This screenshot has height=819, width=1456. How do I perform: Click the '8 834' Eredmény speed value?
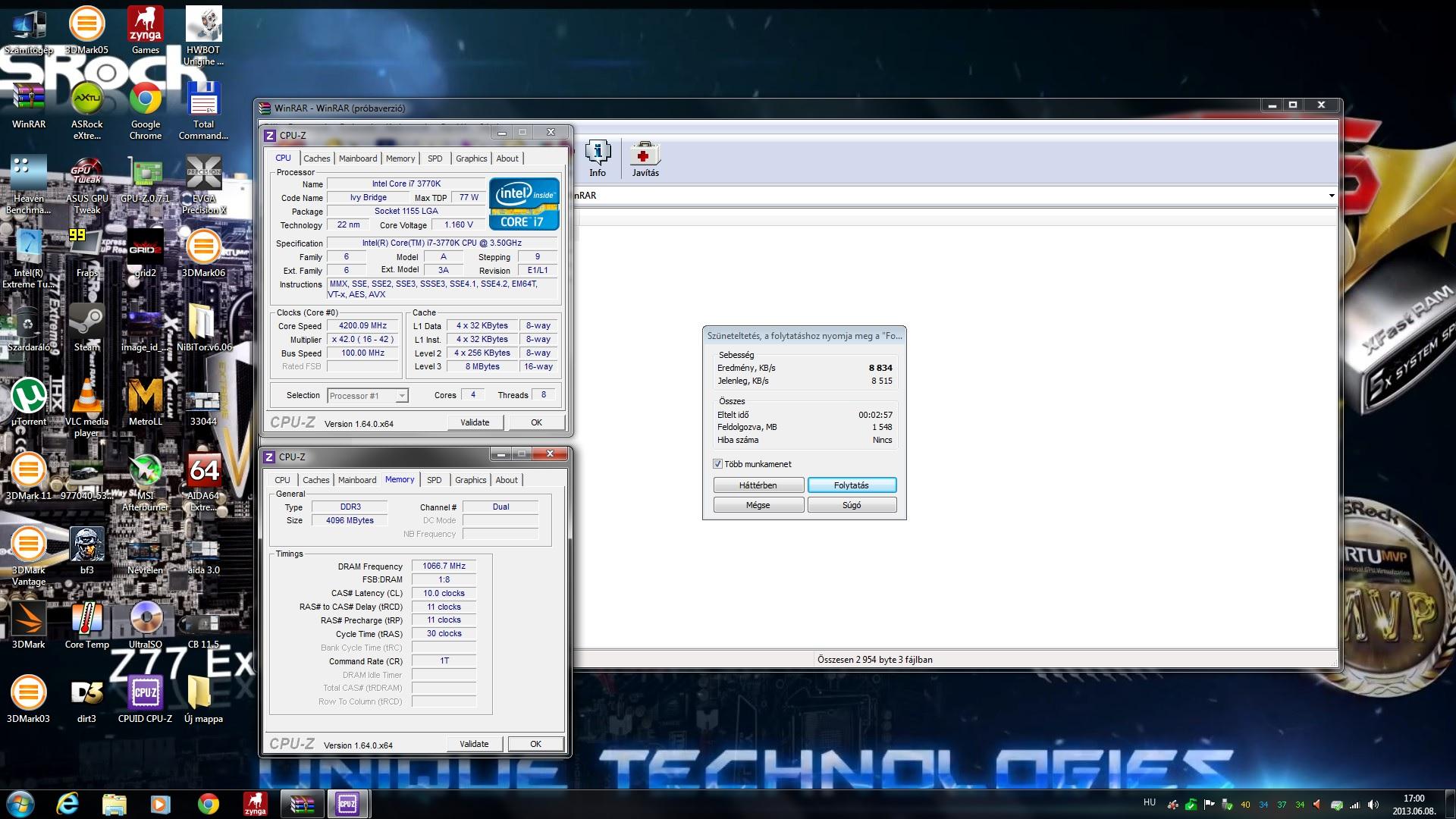pyautogui.click(x=880, y=368)
